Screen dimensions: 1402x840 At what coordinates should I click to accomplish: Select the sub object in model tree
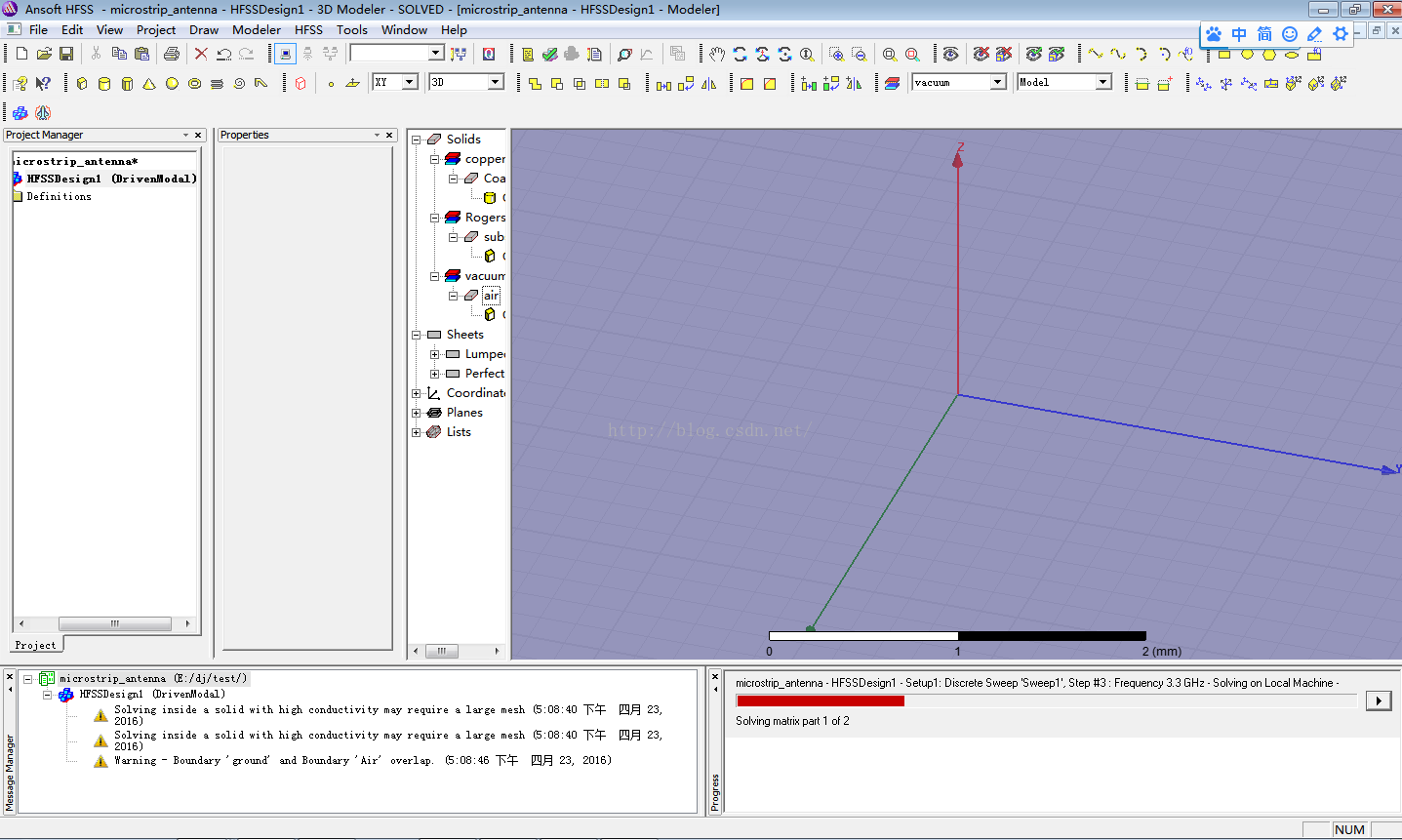coord(494,237)
